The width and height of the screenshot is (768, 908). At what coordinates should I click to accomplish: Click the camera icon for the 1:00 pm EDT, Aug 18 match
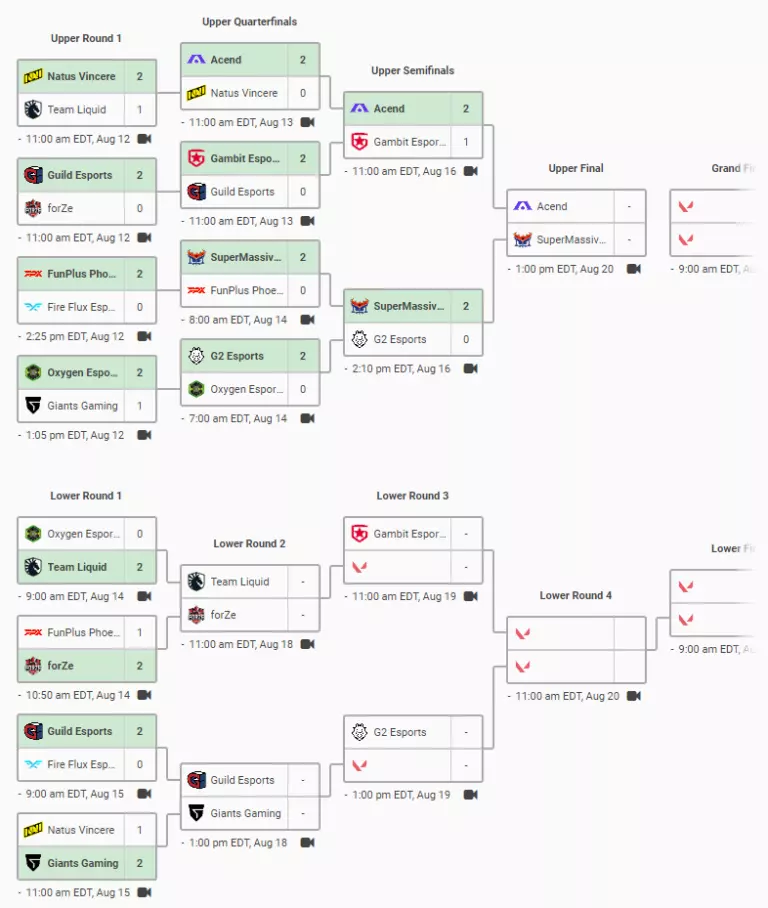(x=308, y=842)
